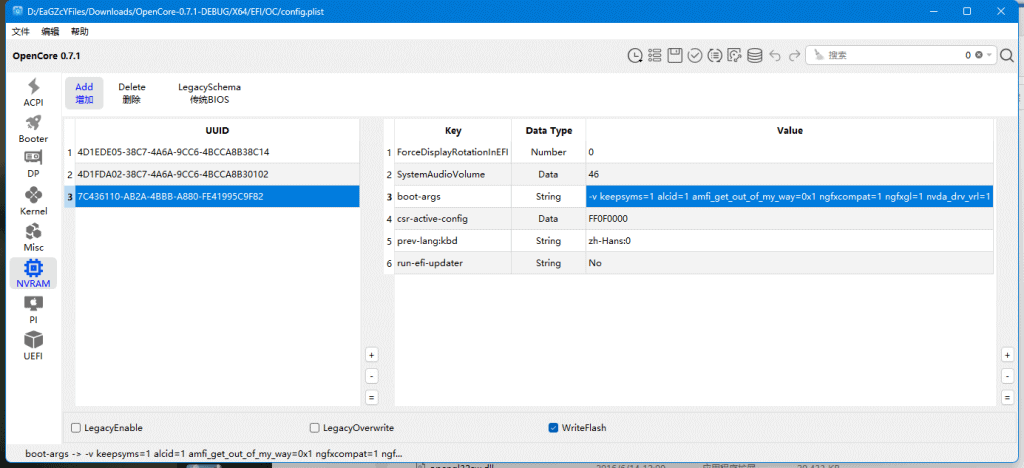Uncheck the WriteFlash option
Image resolution: width=1024 pixels, height=468 pixels.
tap(553, 428)
